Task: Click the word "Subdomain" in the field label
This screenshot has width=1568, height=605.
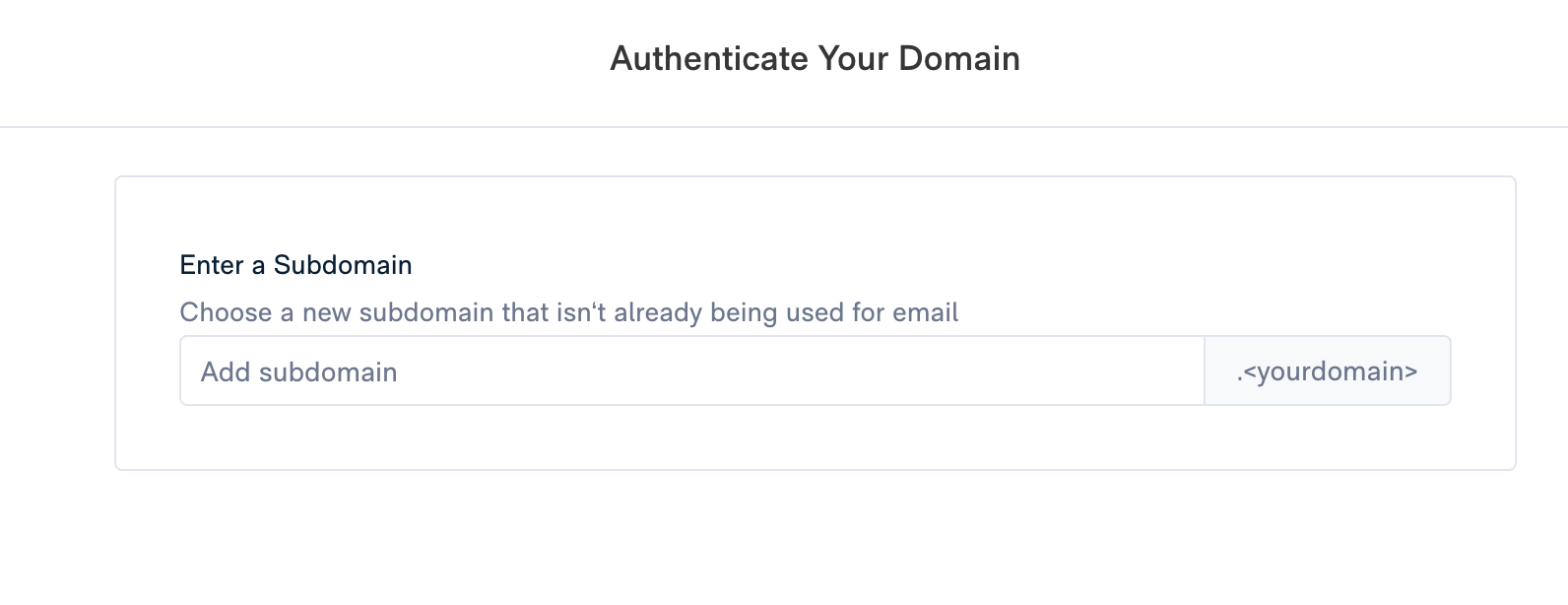Action: click(343, 265)
